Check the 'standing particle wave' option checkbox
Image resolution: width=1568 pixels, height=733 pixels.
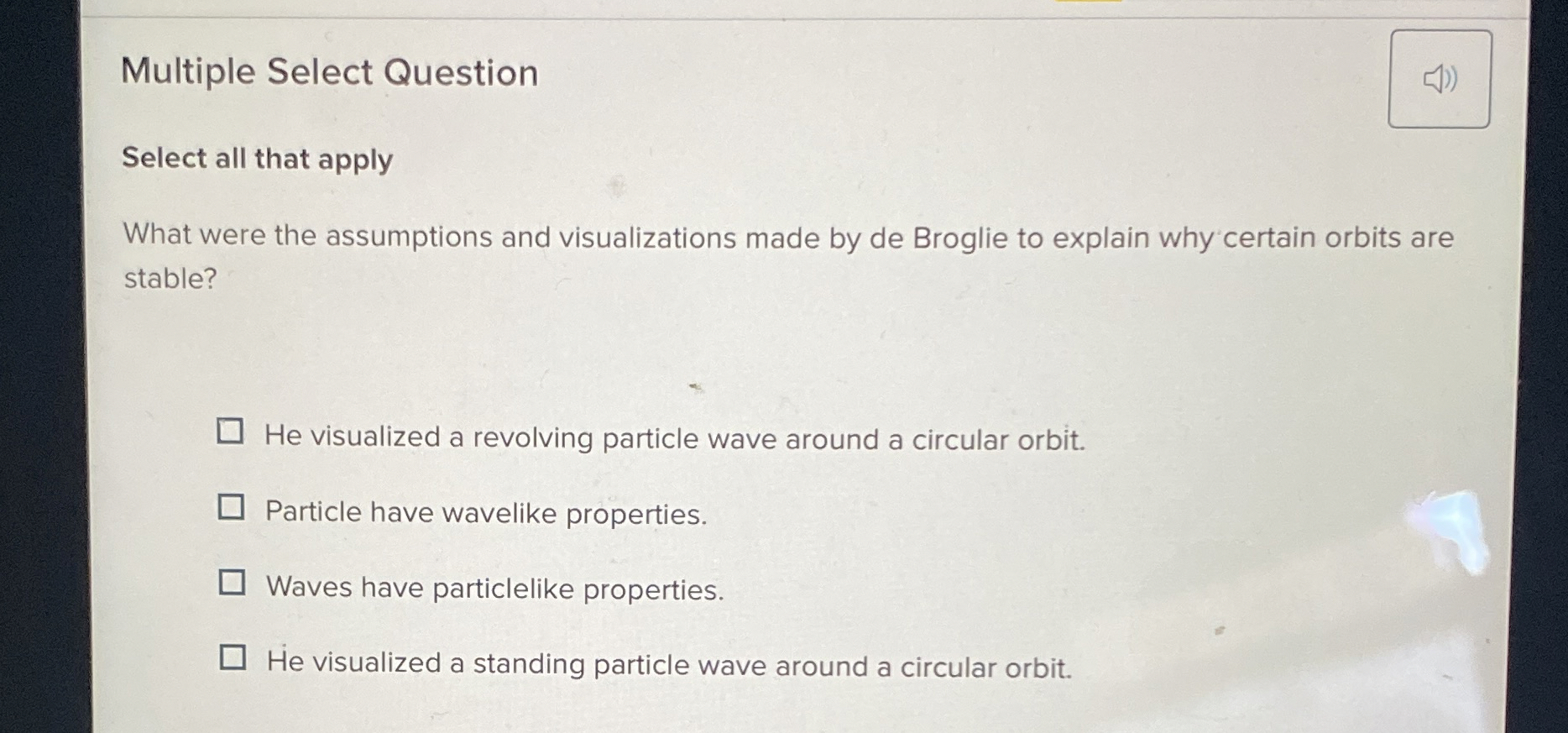coord(233,657)
